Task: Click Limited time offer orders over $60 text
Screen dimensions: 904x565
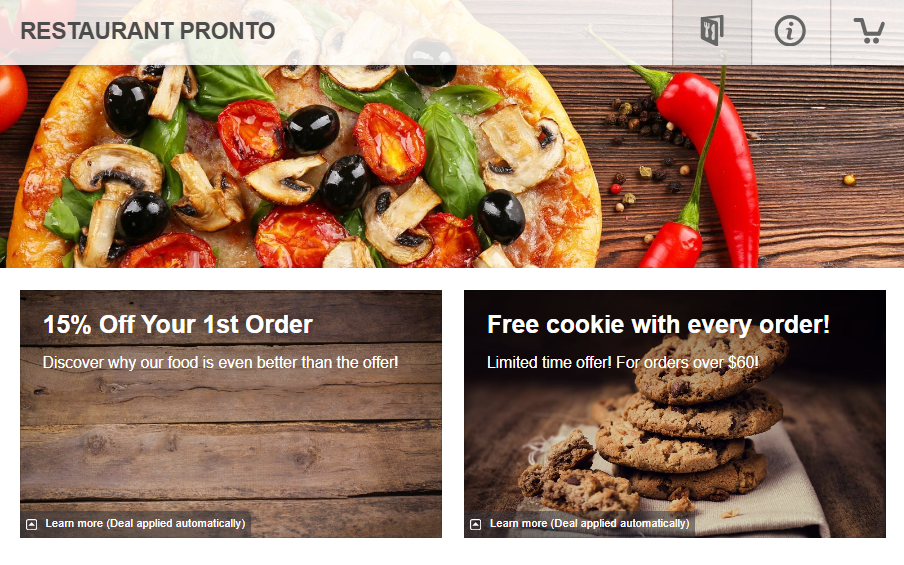Action: click(x=623, y=363)
